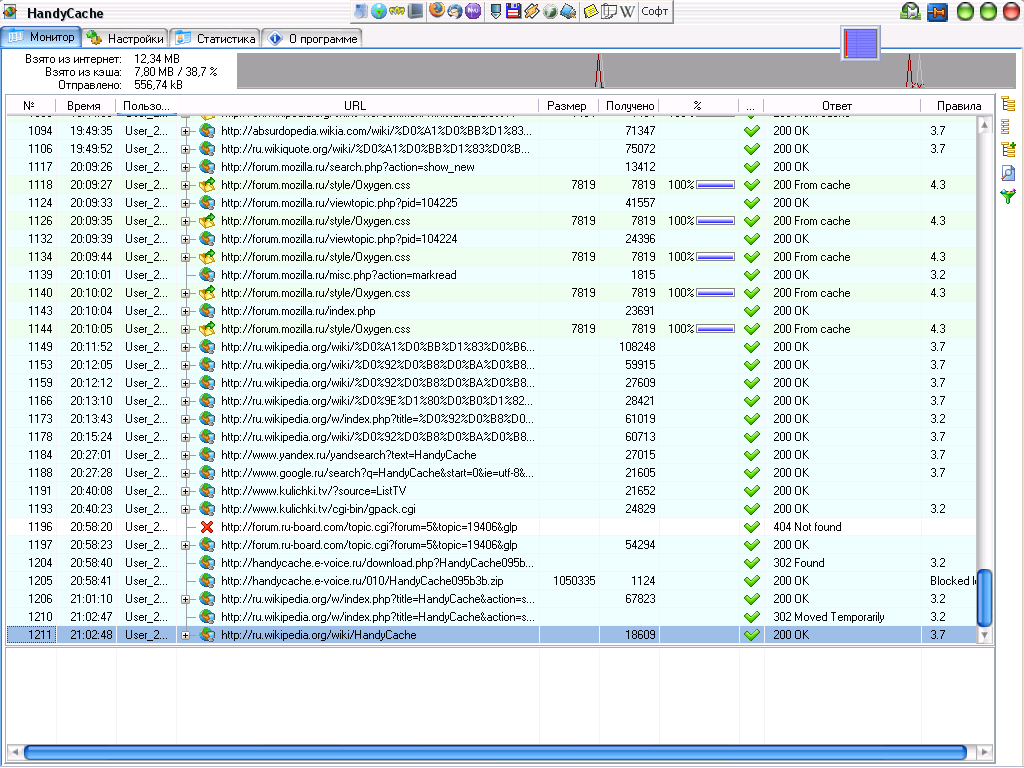Click the Firefox launcher icon in the toolbar
The height and width of the screenshot is (768, 1024).
pos(437,10)
